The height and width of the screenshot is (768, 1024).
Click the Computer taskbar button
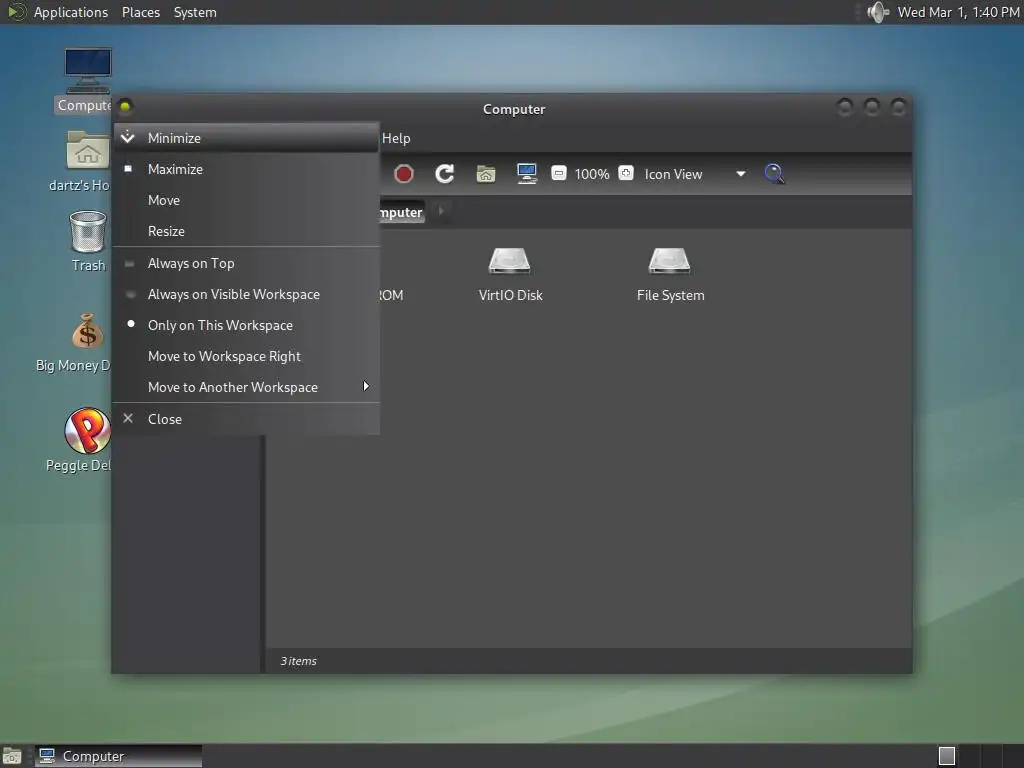118,756
